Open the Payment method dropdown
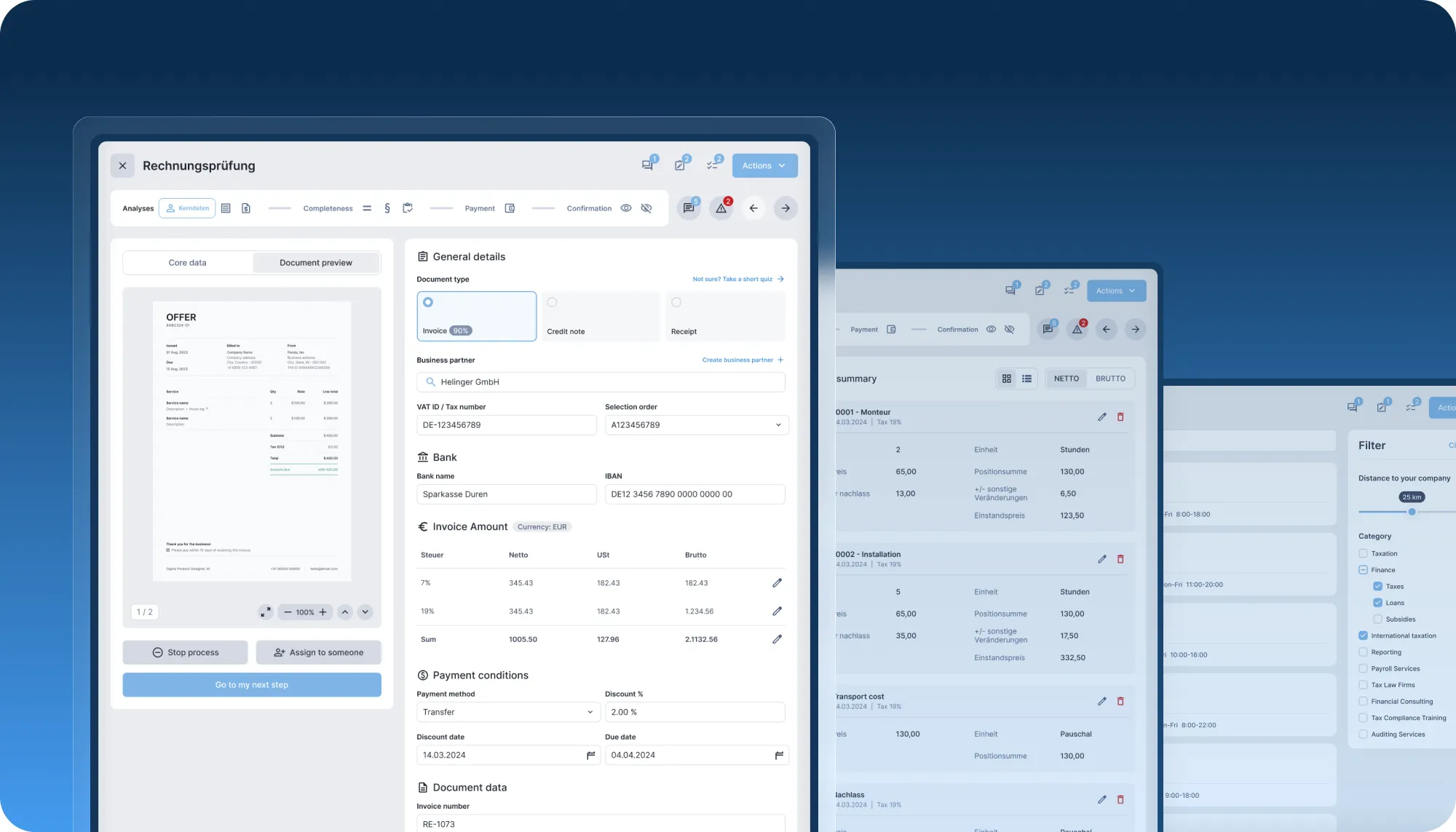The height and width of the screenshot is (832, 1456). 590,712
